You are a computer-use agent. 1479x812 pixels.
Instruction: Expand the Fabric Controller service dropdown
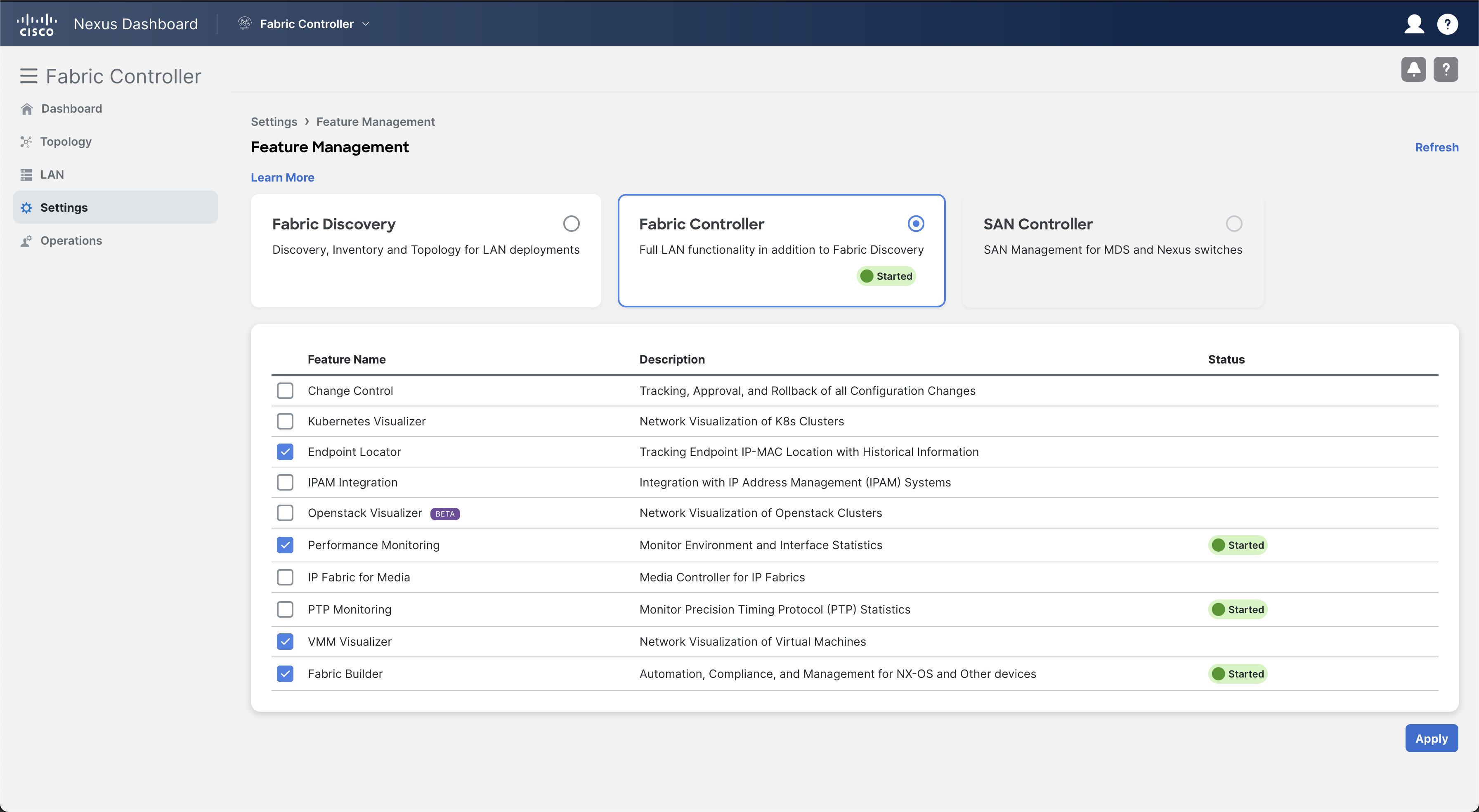365,24
